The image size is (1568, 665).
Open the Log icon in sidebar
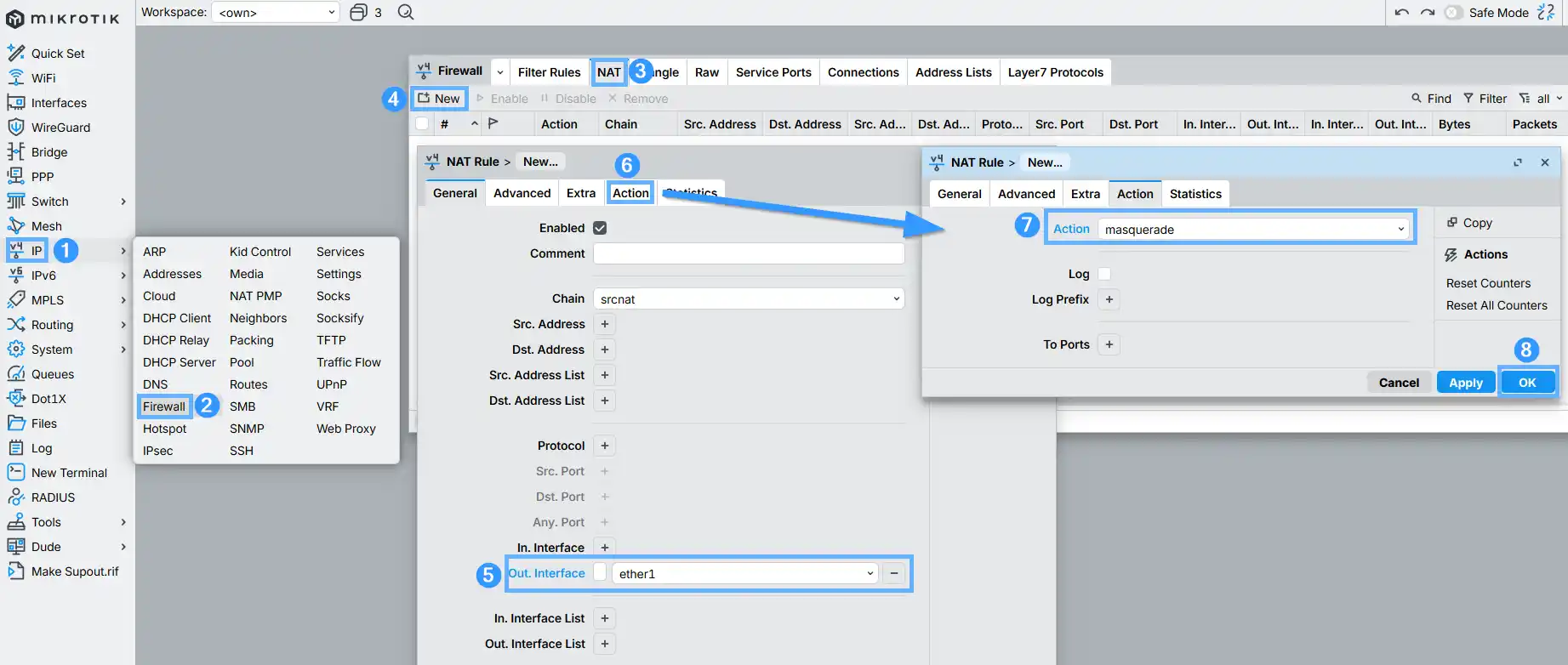pos(15,447)
